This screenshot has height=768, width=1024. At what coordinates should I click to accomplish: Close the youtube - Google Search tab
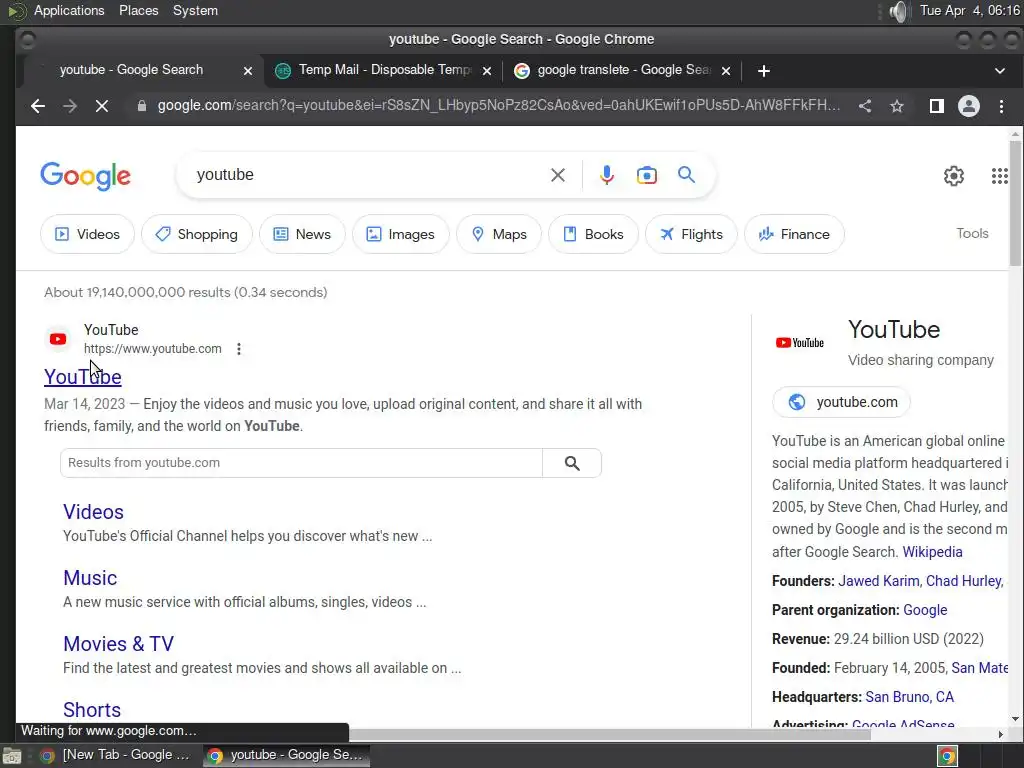pos(248,71)
